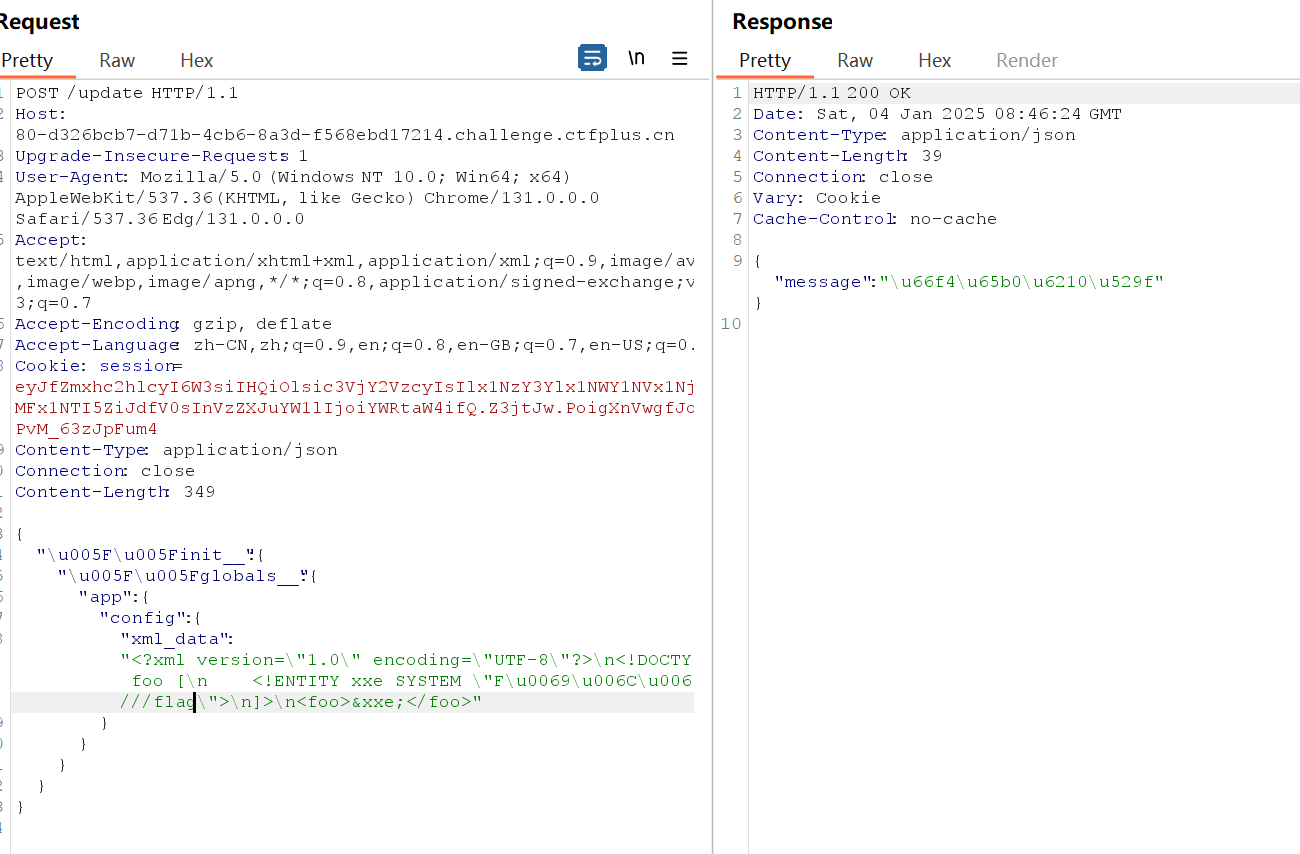This screenshot has height=854, width=1300.
Task: Switch to the Response Hex tab
Action: pos(935,60)
